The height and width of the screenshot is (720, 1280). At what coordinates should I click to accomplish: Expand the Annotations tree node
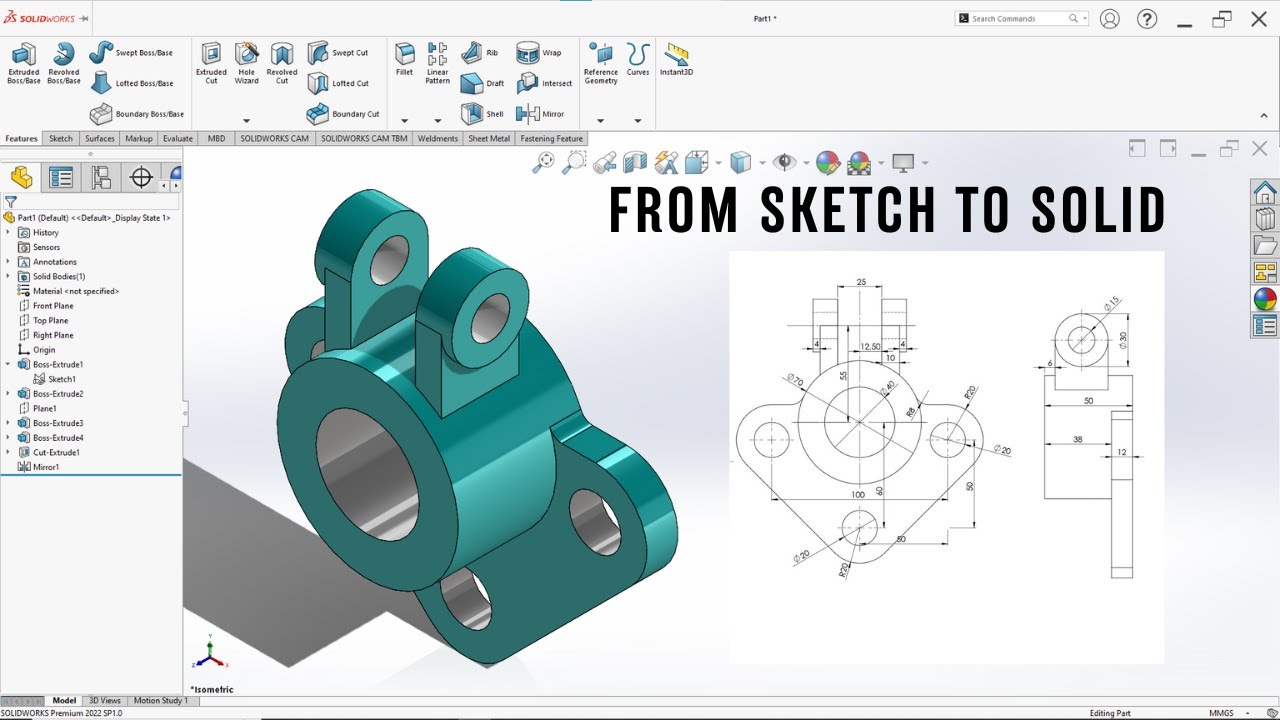click(8, 262)
